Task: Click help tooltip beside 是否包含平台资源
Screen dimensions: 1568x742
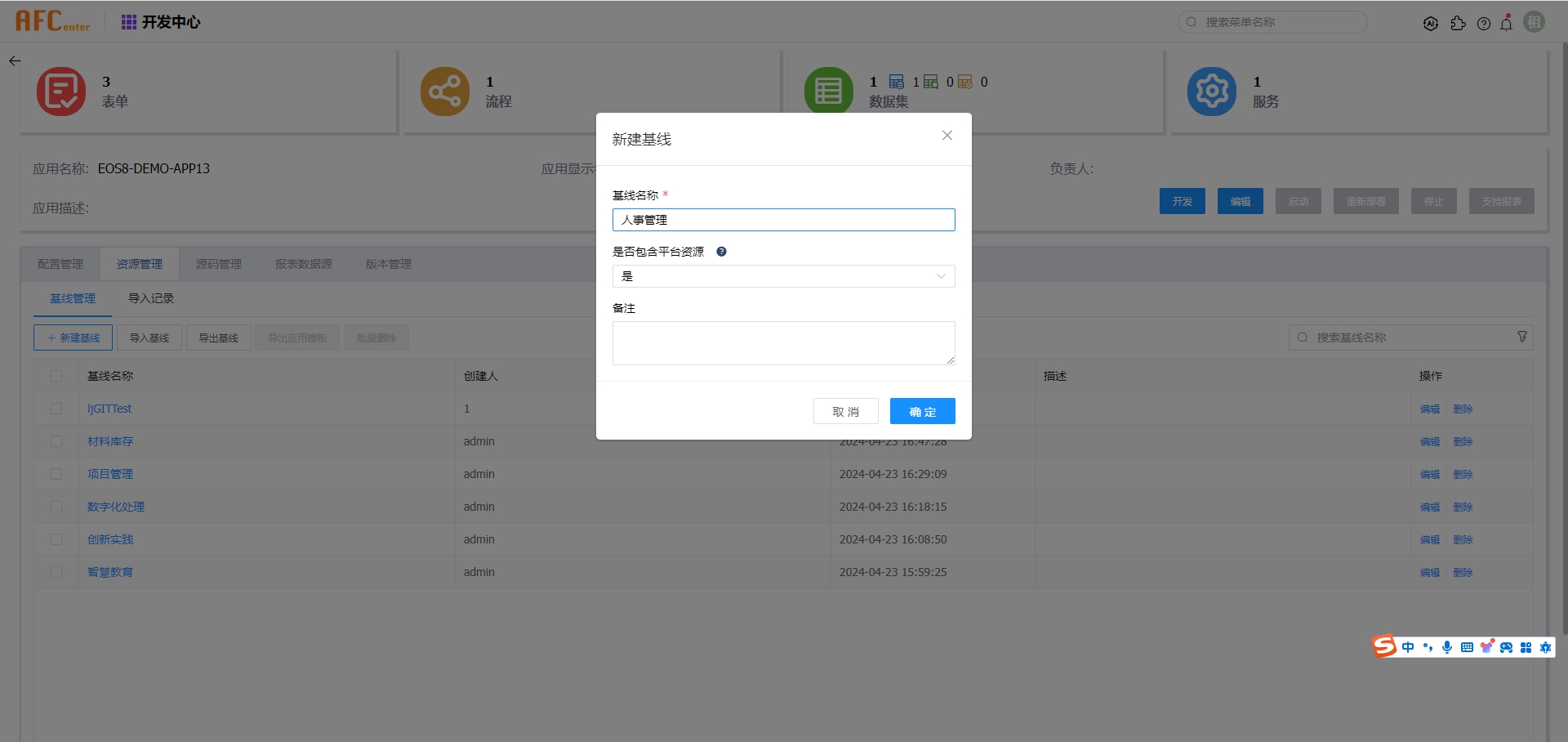Action: (721, 252)
